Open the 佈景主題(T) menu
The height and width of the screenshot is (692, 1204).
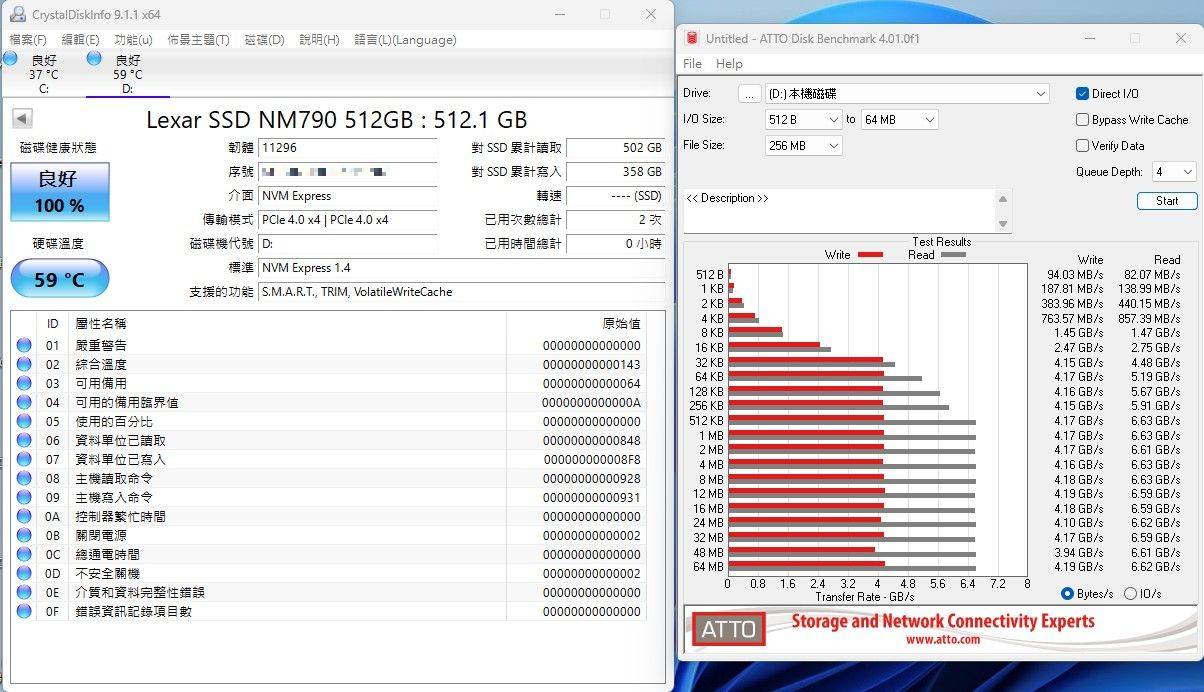199,40
